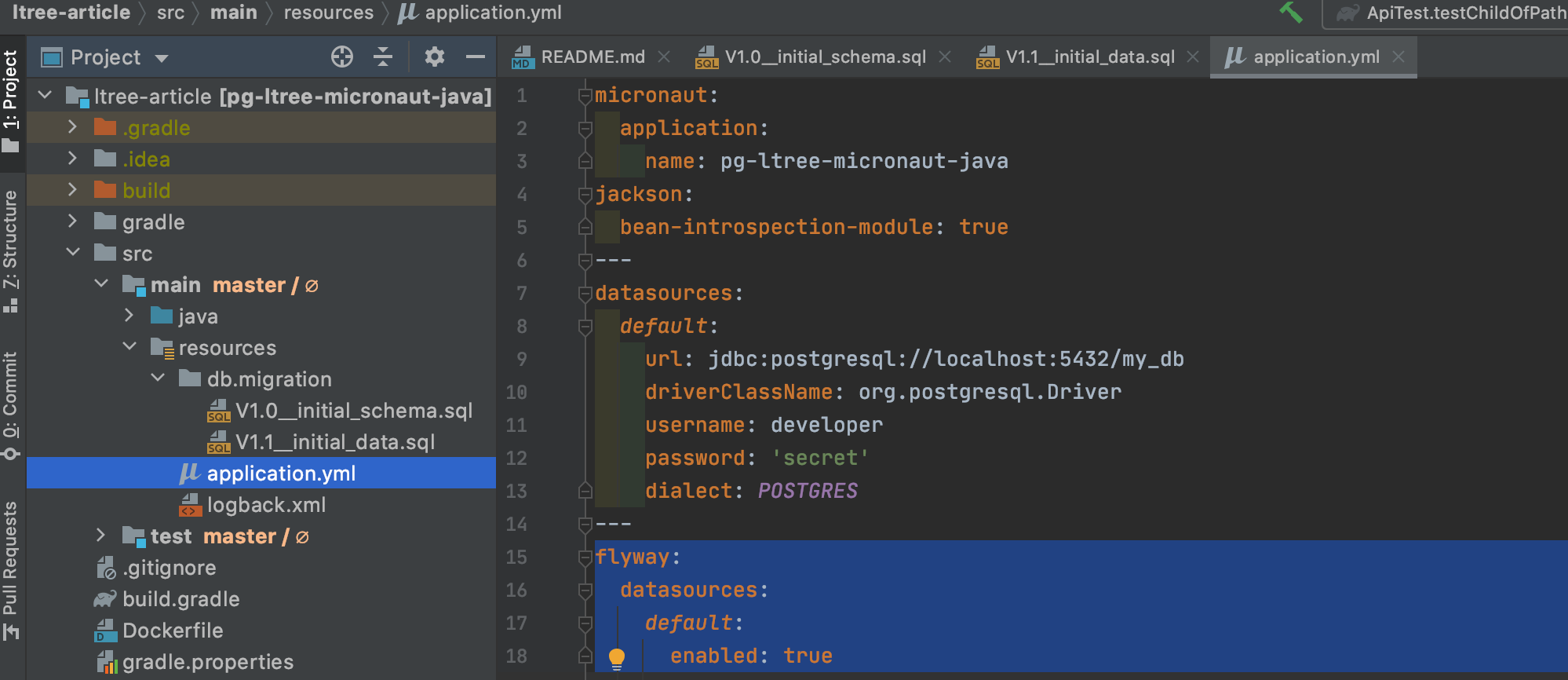Expand the java folder

tap(129, 315)
